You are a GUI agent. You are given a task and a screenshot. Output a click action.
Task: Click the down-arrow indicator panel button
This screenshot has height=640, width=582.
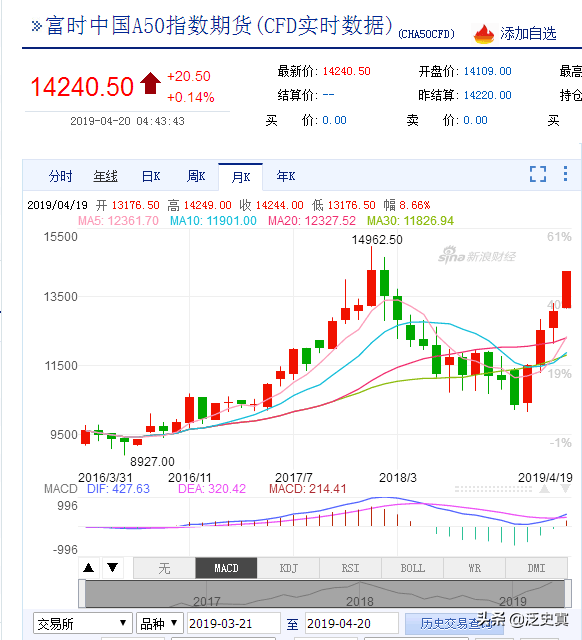(x=113, y=568)
